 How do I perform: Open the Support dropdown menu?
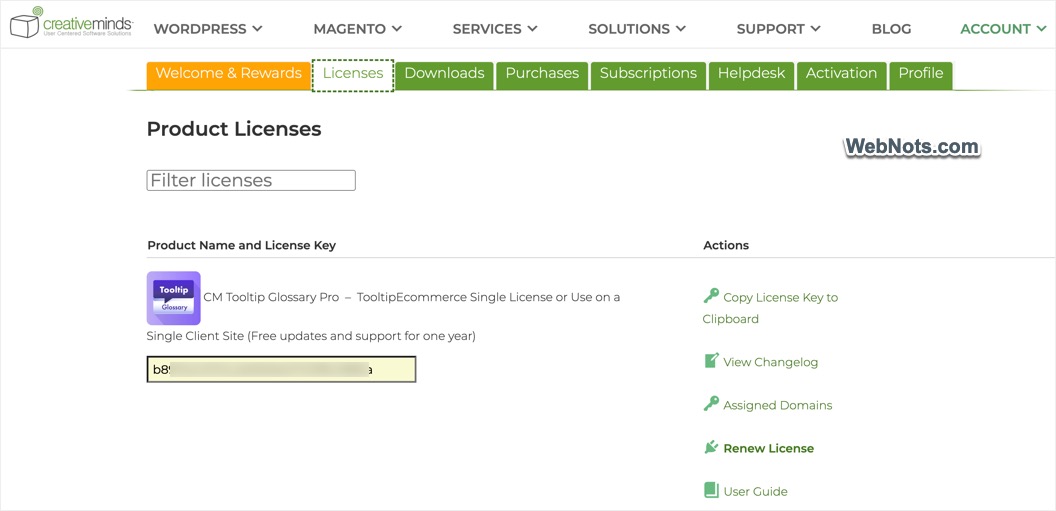click(x=779, y=29)
